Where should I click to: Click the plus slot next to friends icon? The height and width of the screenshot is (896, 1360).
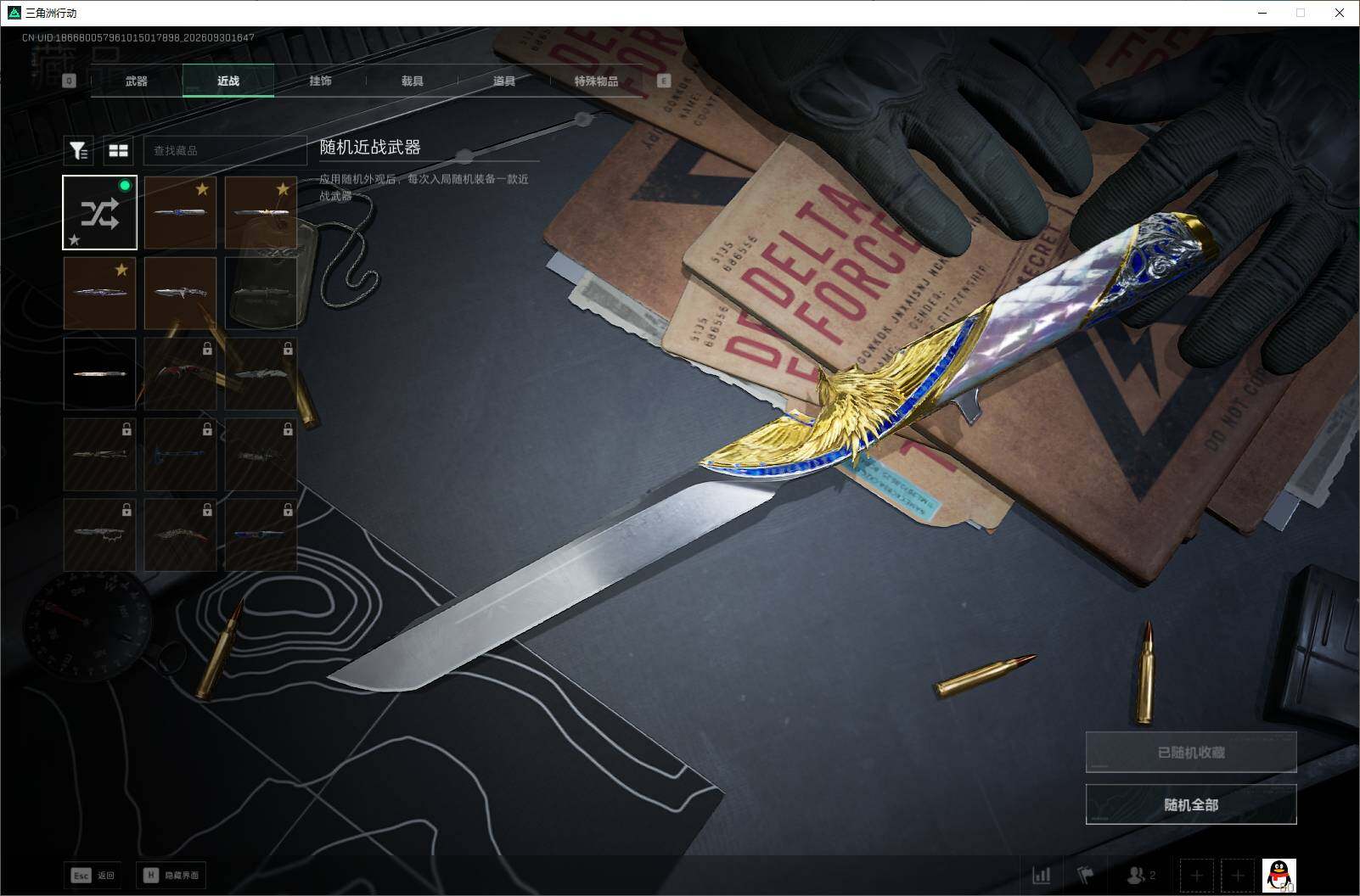click(1196, 875)
